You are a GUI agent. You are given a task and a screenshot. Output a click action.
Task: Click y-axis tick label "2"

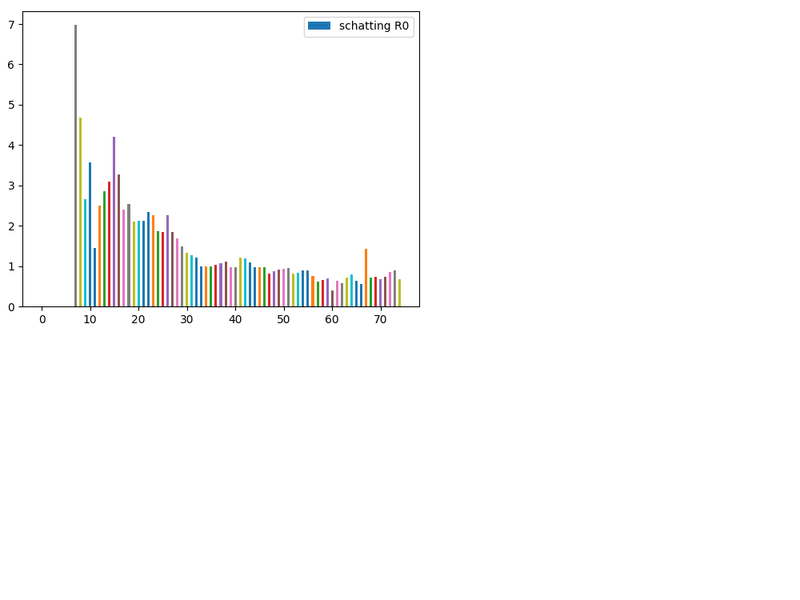[11, 226]
